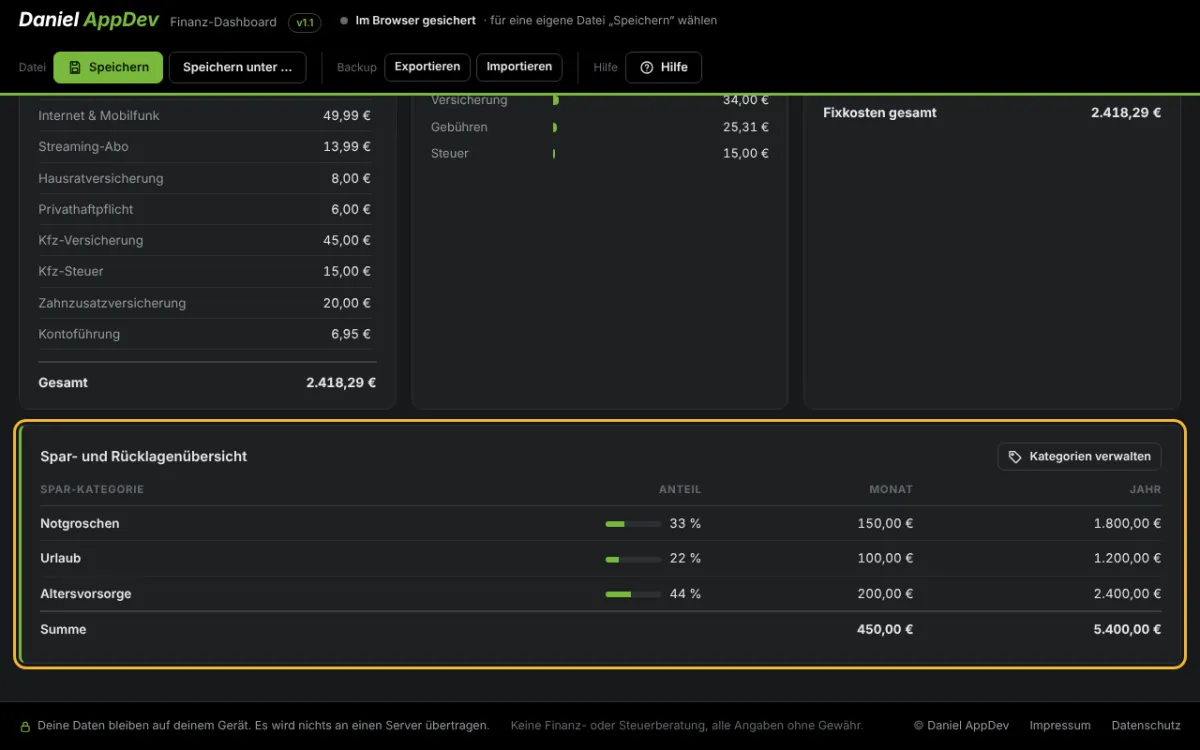Open the Speichern unter dialog
The height and width of the screenshot is (750, 1200).
coord(237,67)
